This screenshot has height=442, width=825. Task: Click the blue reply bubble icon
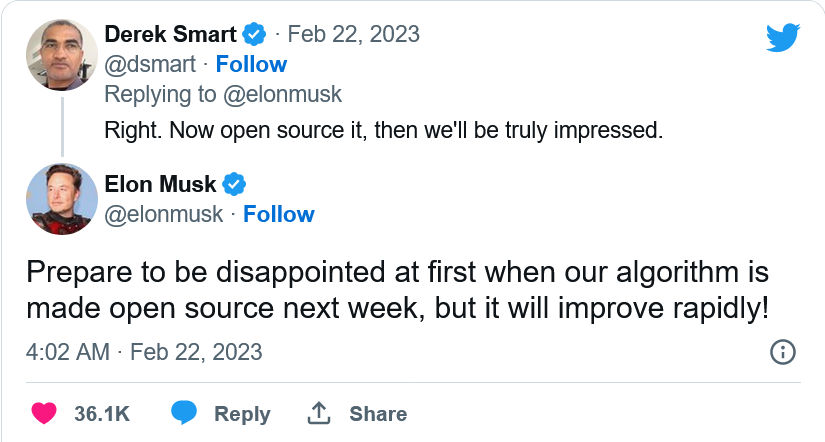[x=185, y=413]
